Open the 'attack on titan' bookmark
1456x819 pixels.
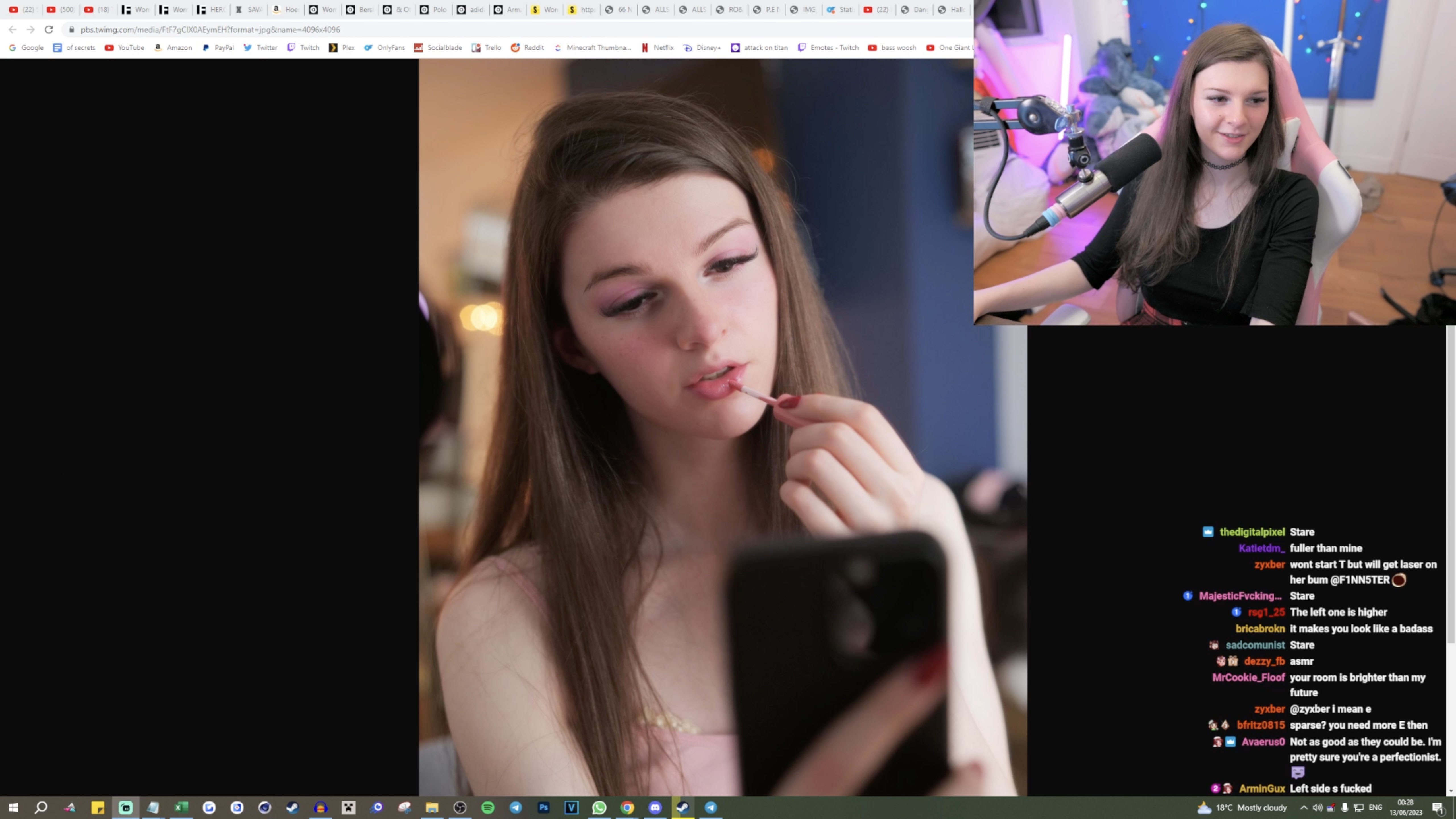coord(759,47)
